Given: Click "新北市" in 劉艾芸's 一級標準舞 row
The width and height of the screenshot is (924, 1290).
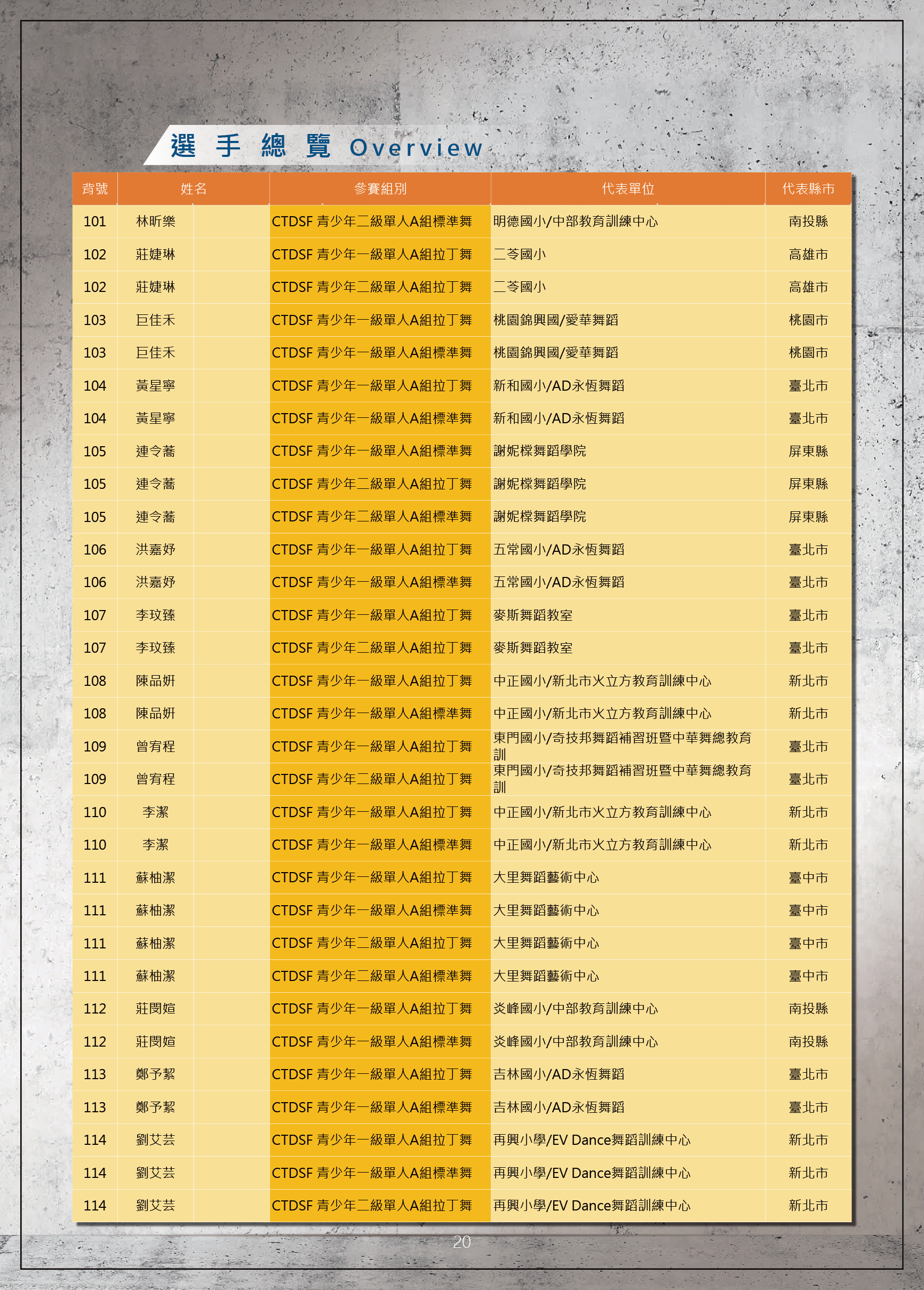Looking at the screenshot, I should pyautogui.click(x=808, y=1173).
